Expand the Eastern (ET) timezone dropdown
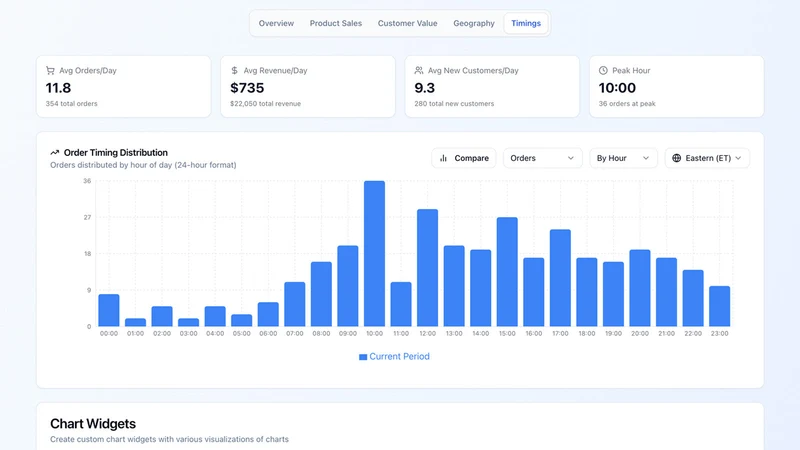 click(707, 158)
